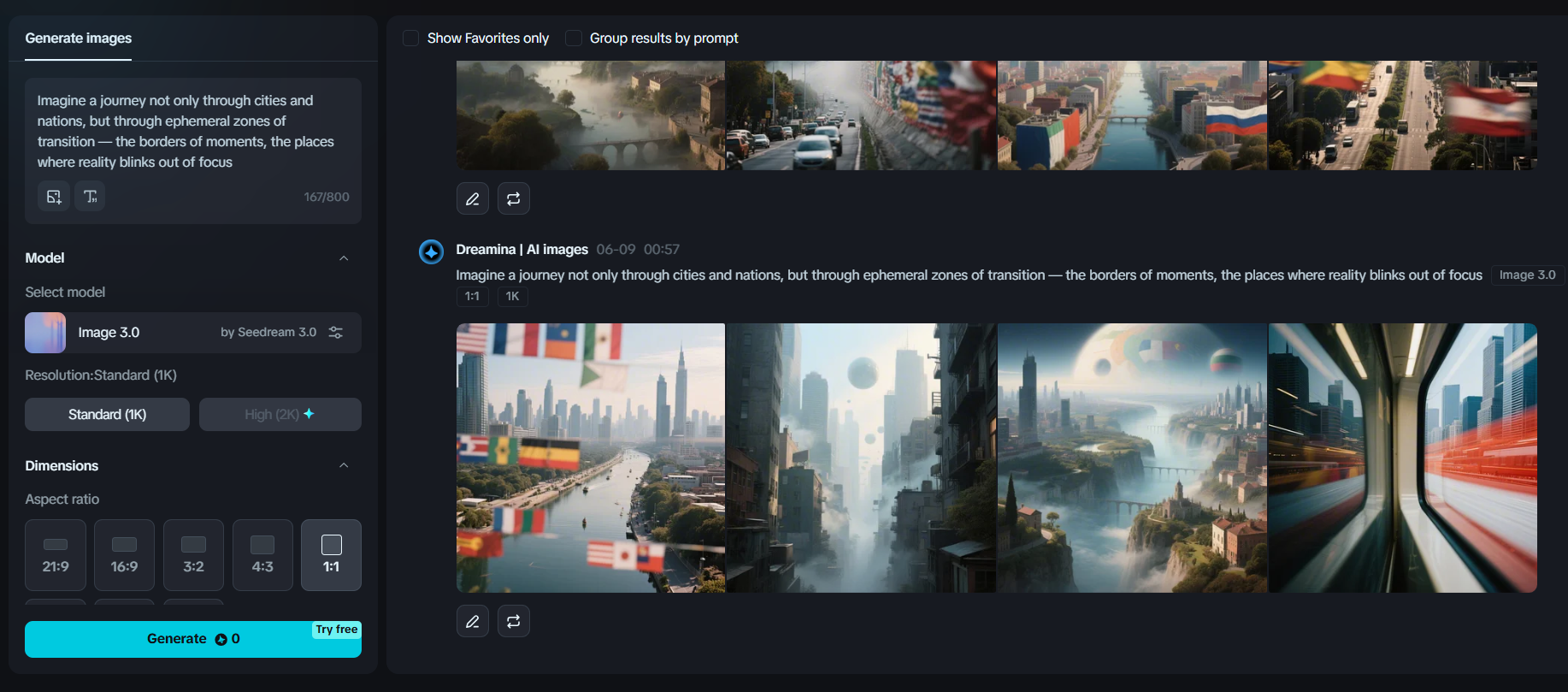Viewport: 1568px width, 692px height.
Task: Open the foggy city canyon thumbnail
Action: click(861, 458)
